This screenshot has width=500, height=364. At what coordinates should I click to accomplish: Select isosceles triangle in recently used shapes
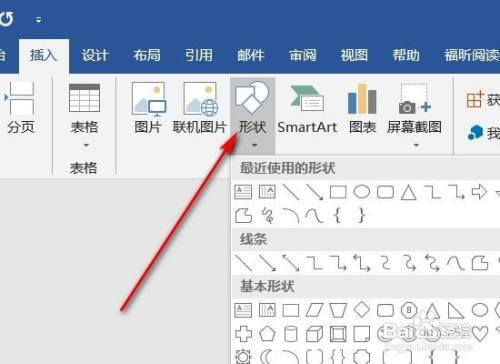coord(409,193)
